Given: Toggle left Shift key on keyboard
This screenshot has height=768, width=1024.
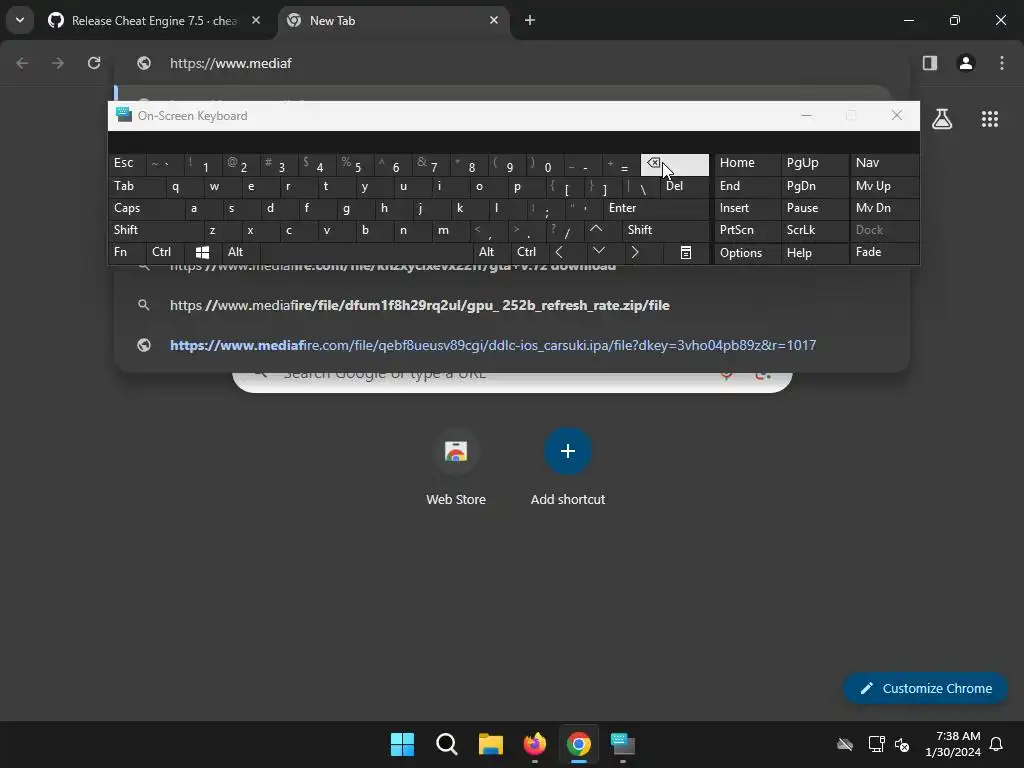Looking at the screenshot, I should click(155, 230).
